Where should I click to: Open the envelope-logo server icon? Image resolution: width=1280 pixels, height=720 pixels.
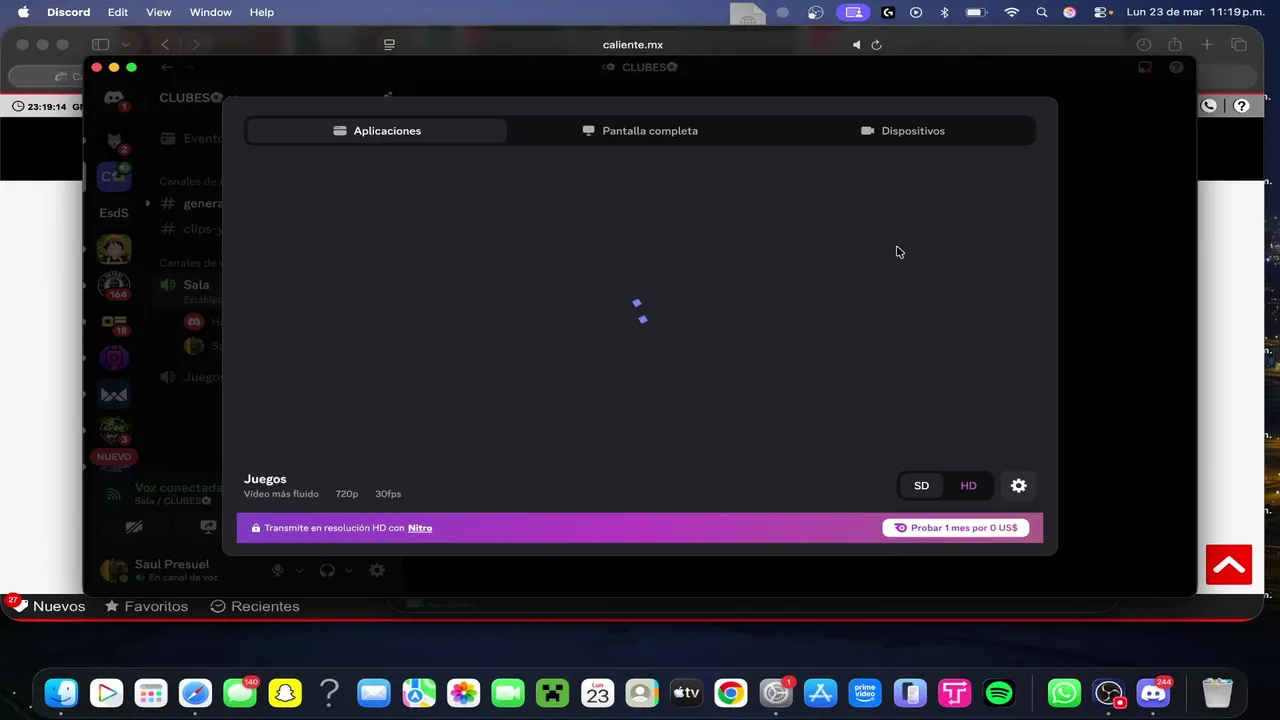pyautogui.click(x=114, y=394)
